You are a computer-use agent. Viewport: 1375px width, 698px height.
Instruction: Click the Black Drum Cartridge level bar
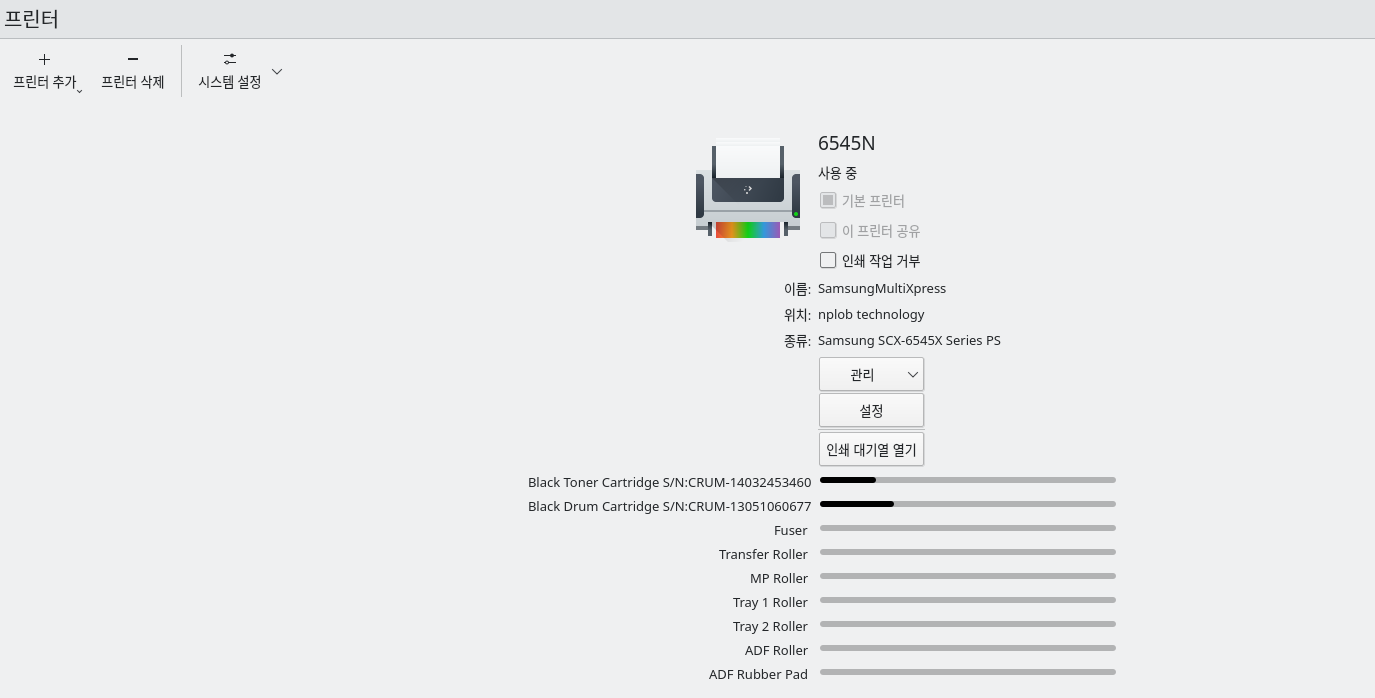[967, 504]
